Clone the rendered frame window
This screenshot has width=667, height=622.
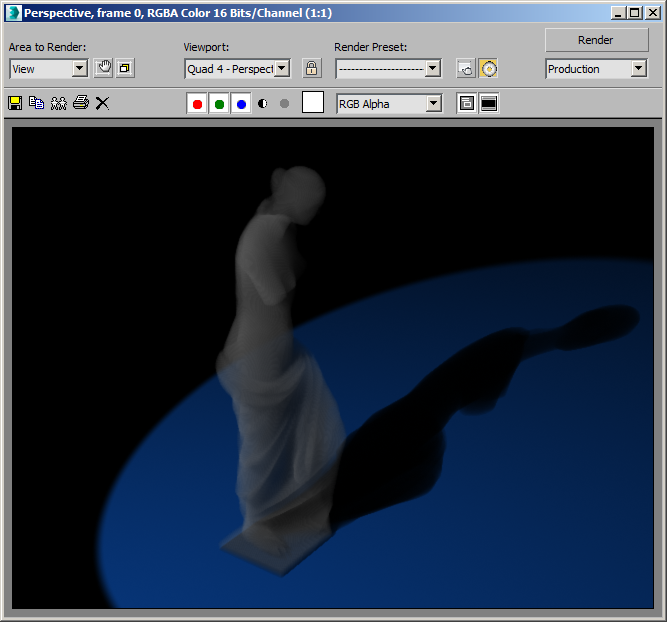click(59, 103)
